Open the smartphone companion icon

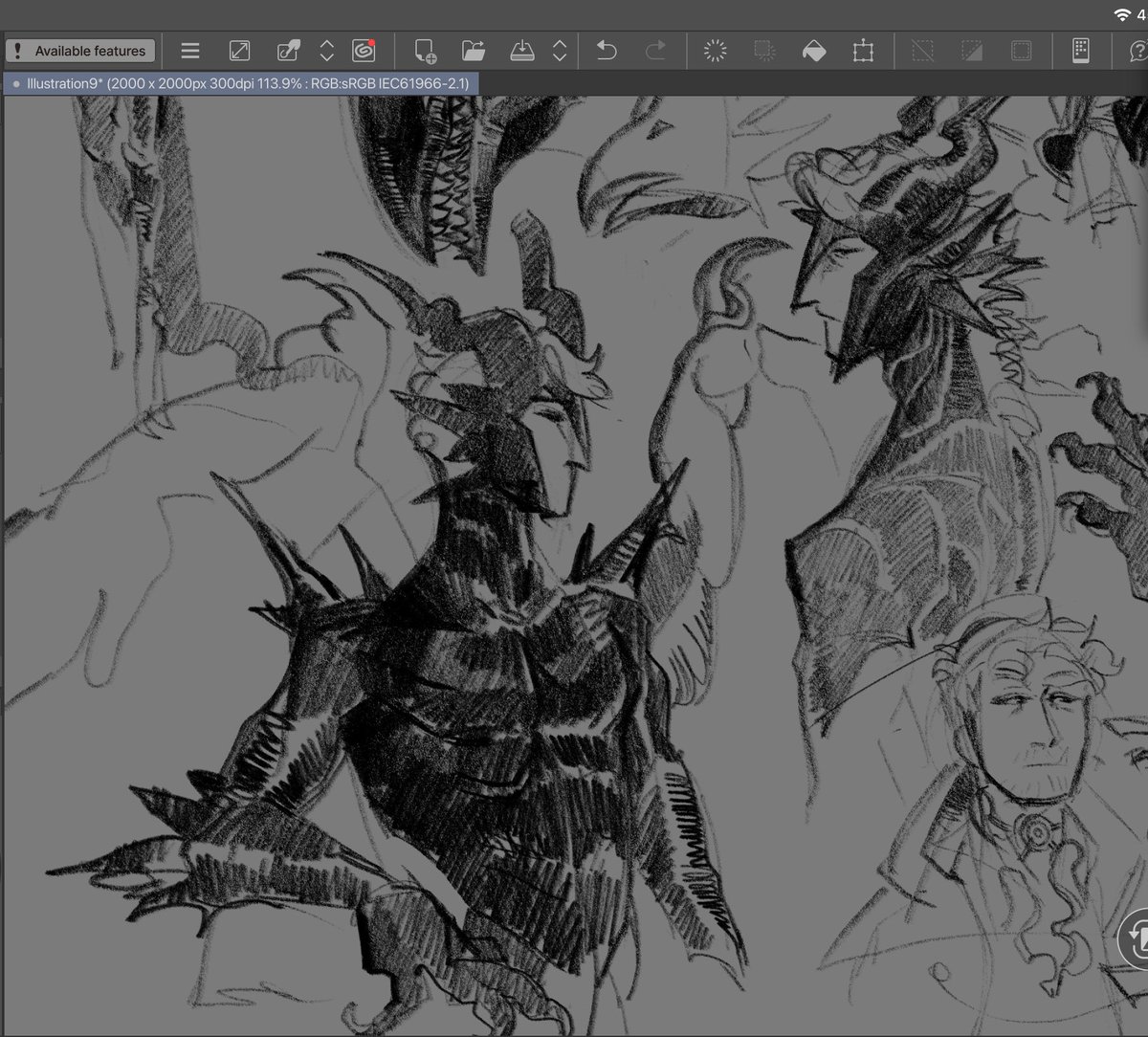point(1080,51)
